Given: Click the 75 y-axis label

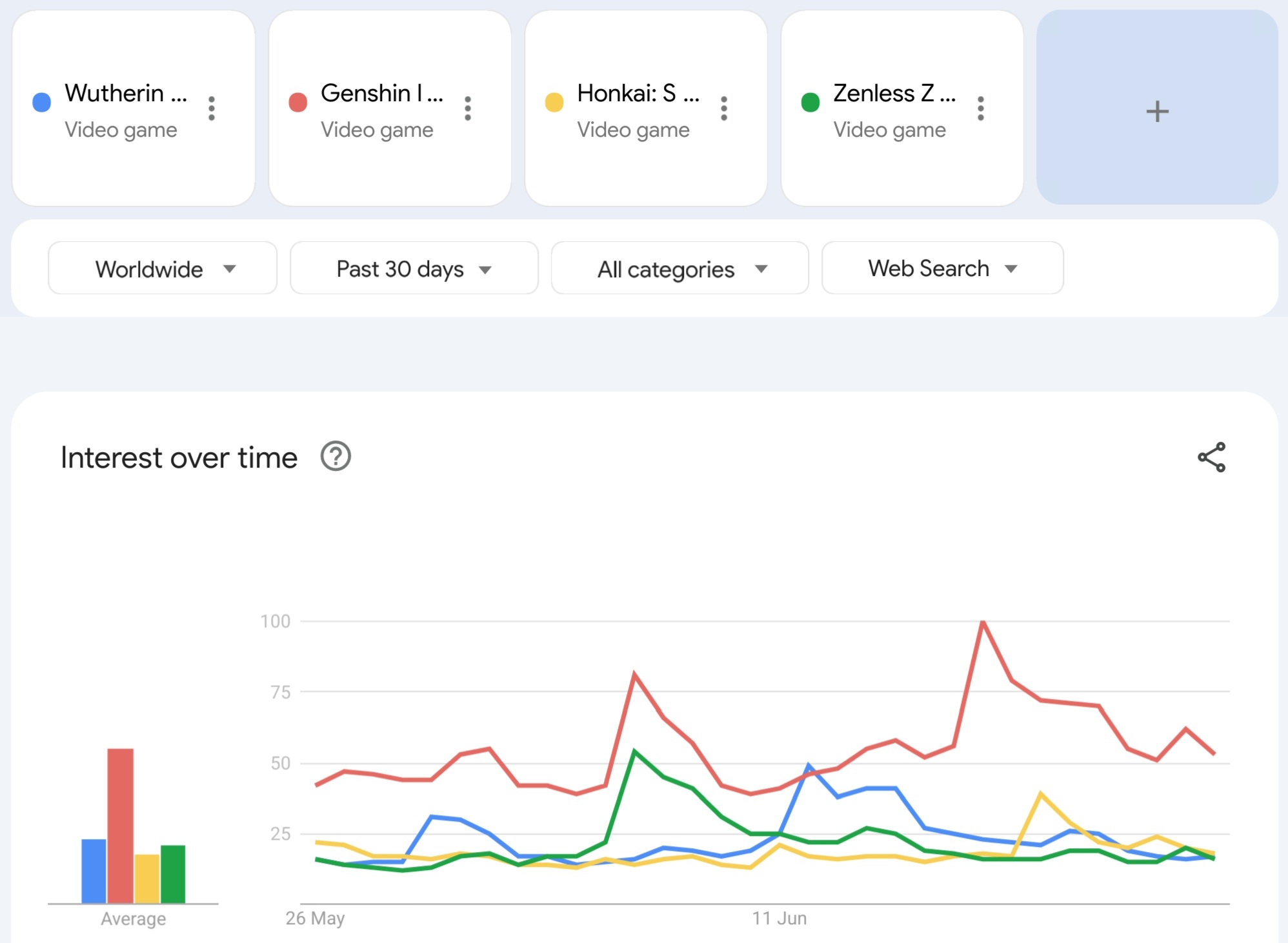Looking at the screenshot, I should (x=281, y=692).
